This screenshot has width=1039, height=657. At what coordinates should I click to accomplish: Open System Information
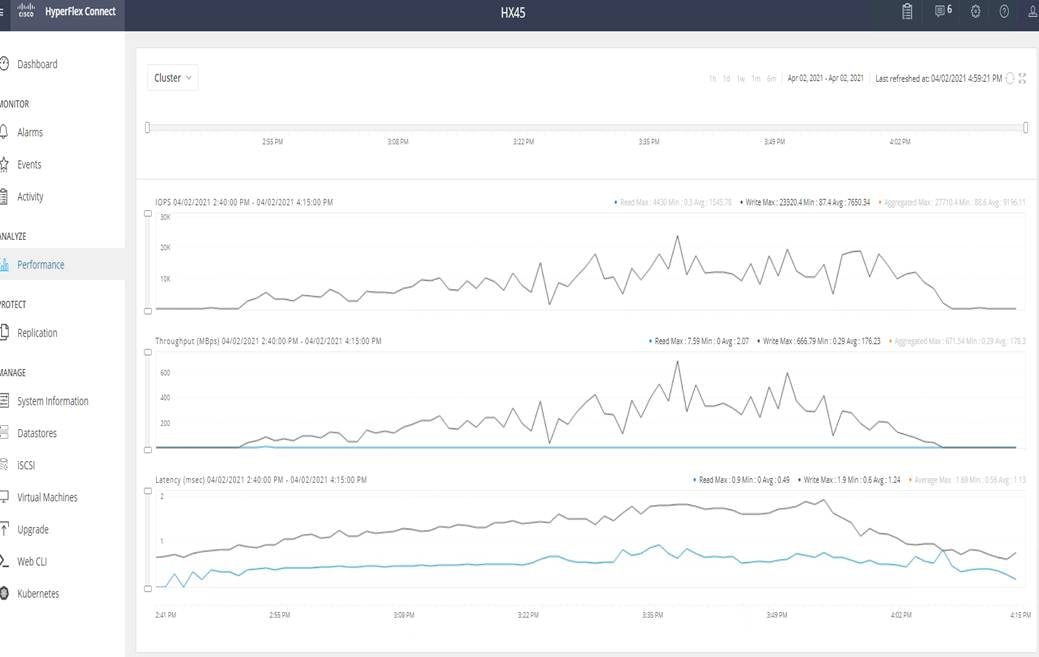[52, 401]
